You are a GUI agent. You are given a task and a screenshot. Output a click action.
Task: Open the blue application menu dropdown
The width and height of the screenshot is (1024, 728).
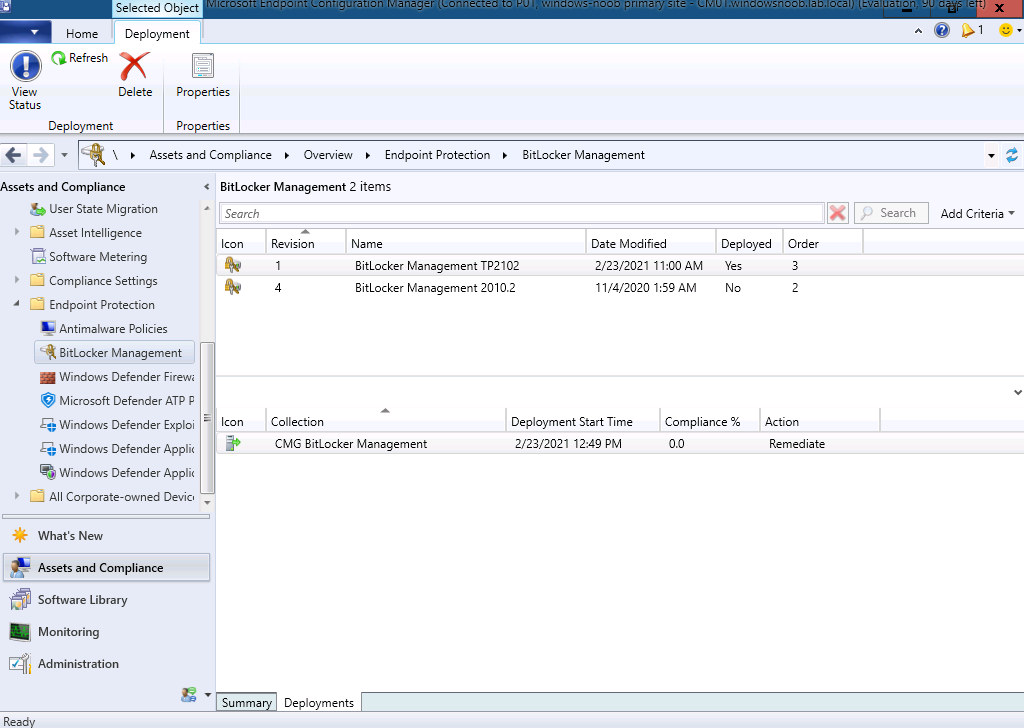pyautogui.click(x=26, y=31)
